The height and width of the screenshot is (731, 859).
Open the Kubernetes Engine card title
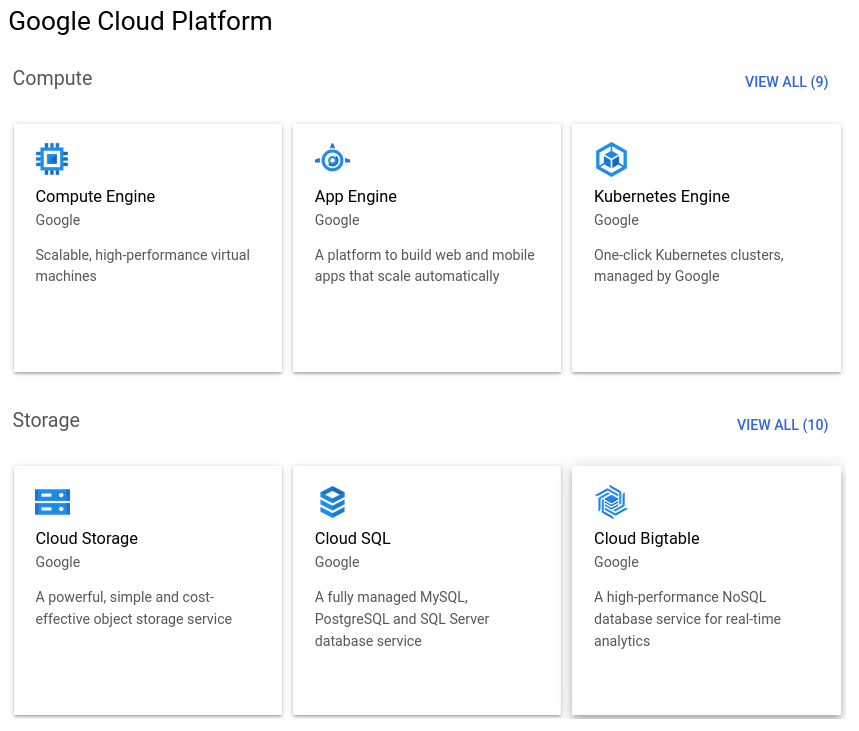click(662, 196)
